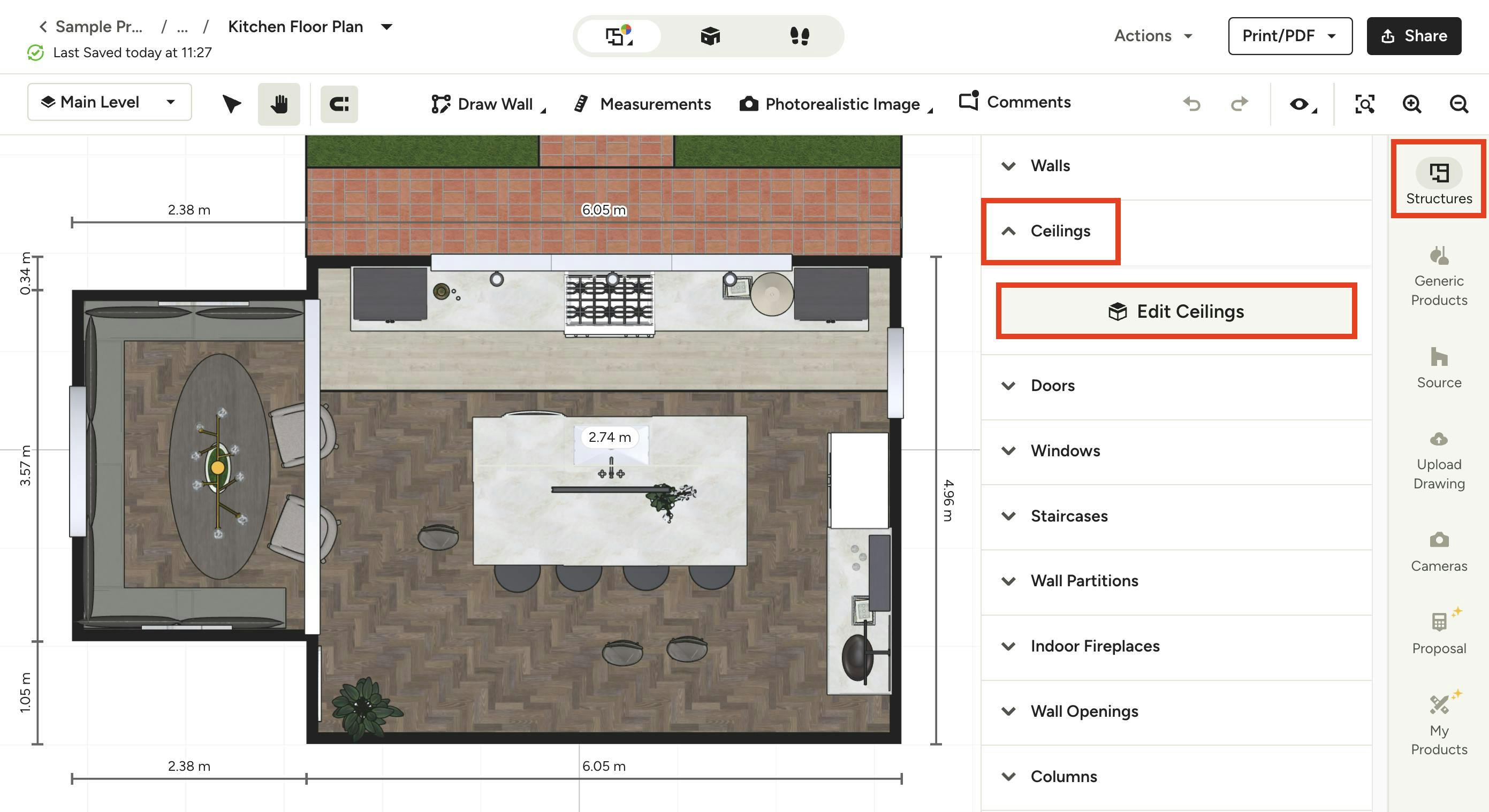Expand the Columns section
1489x812 pixels.
[x=1176, y=777]
